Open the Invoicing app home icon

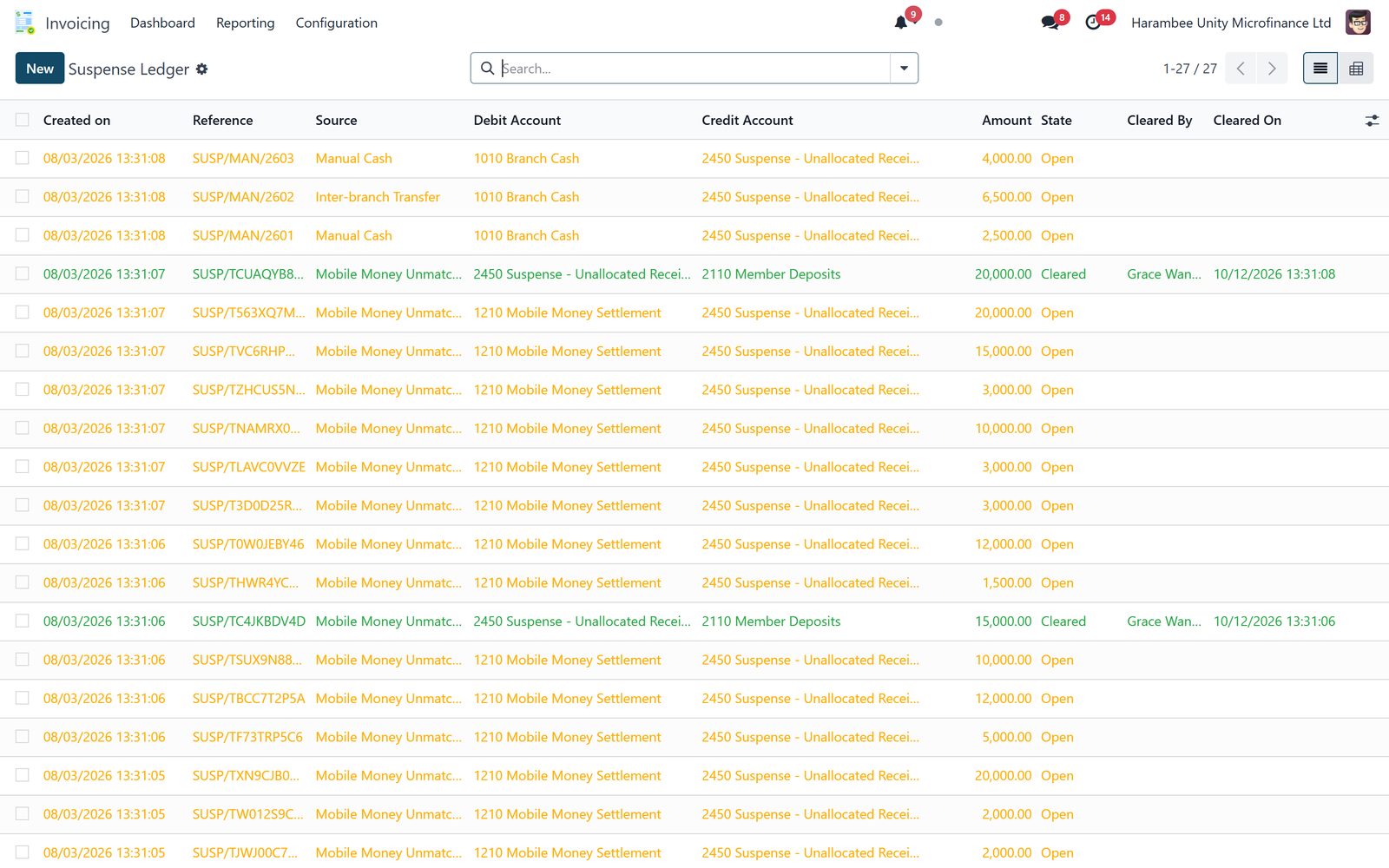click(24, 23)
